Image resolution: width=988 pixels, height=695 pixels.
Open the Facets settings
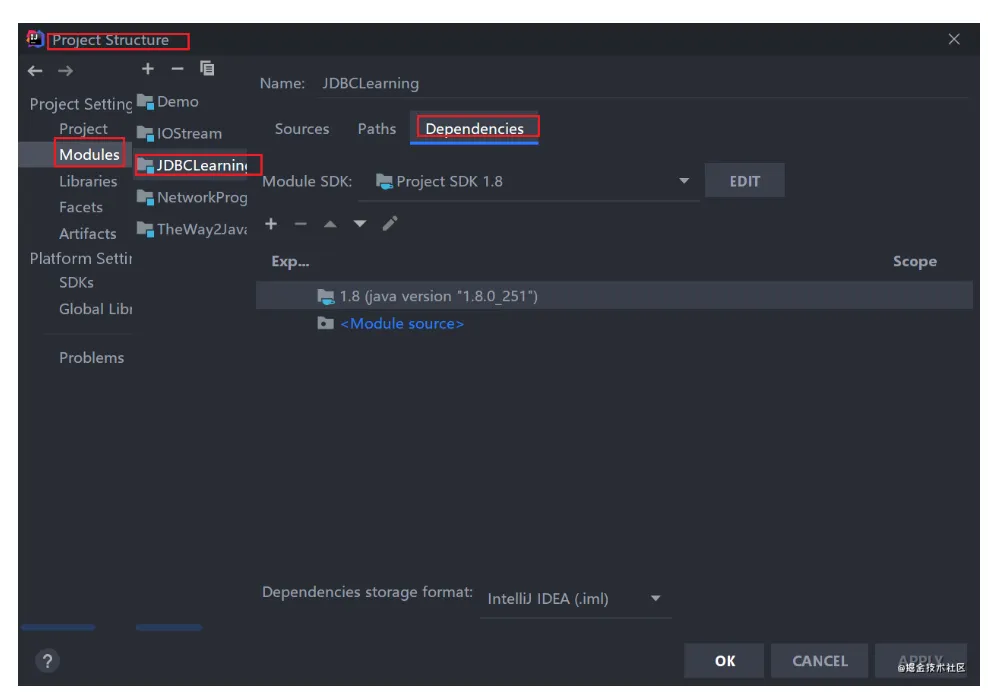[x=81, y=207]
